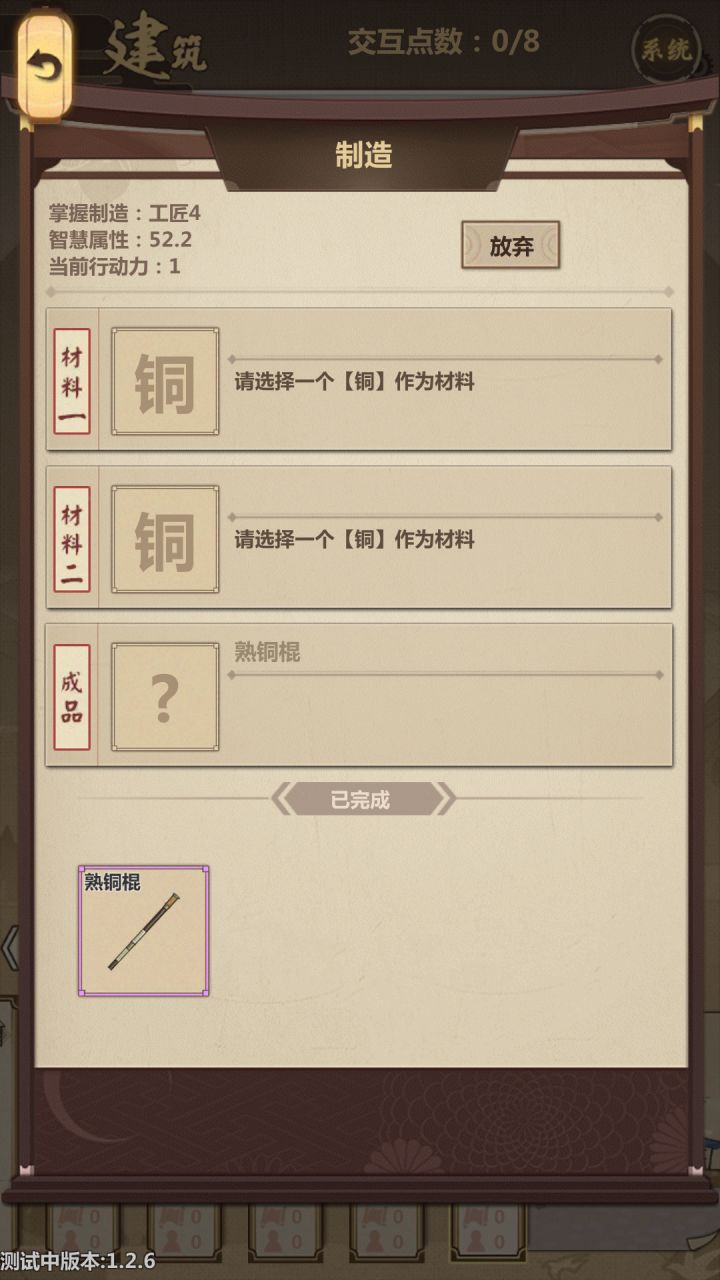The image size is (720, 1280).
Task: Tap the lantern back arrow icon
Action: [x=44, y=65]
